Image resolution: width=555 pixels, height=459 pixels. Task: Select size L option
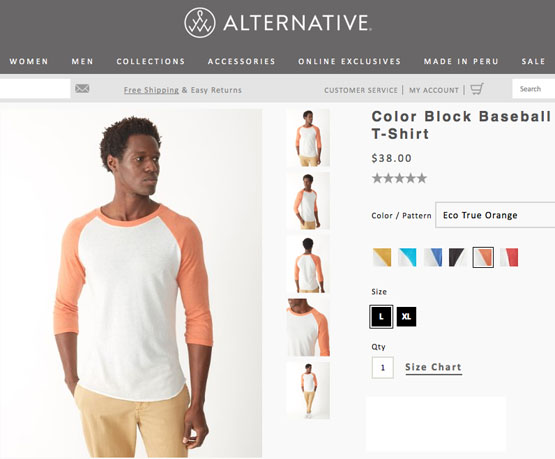point(381,317)
